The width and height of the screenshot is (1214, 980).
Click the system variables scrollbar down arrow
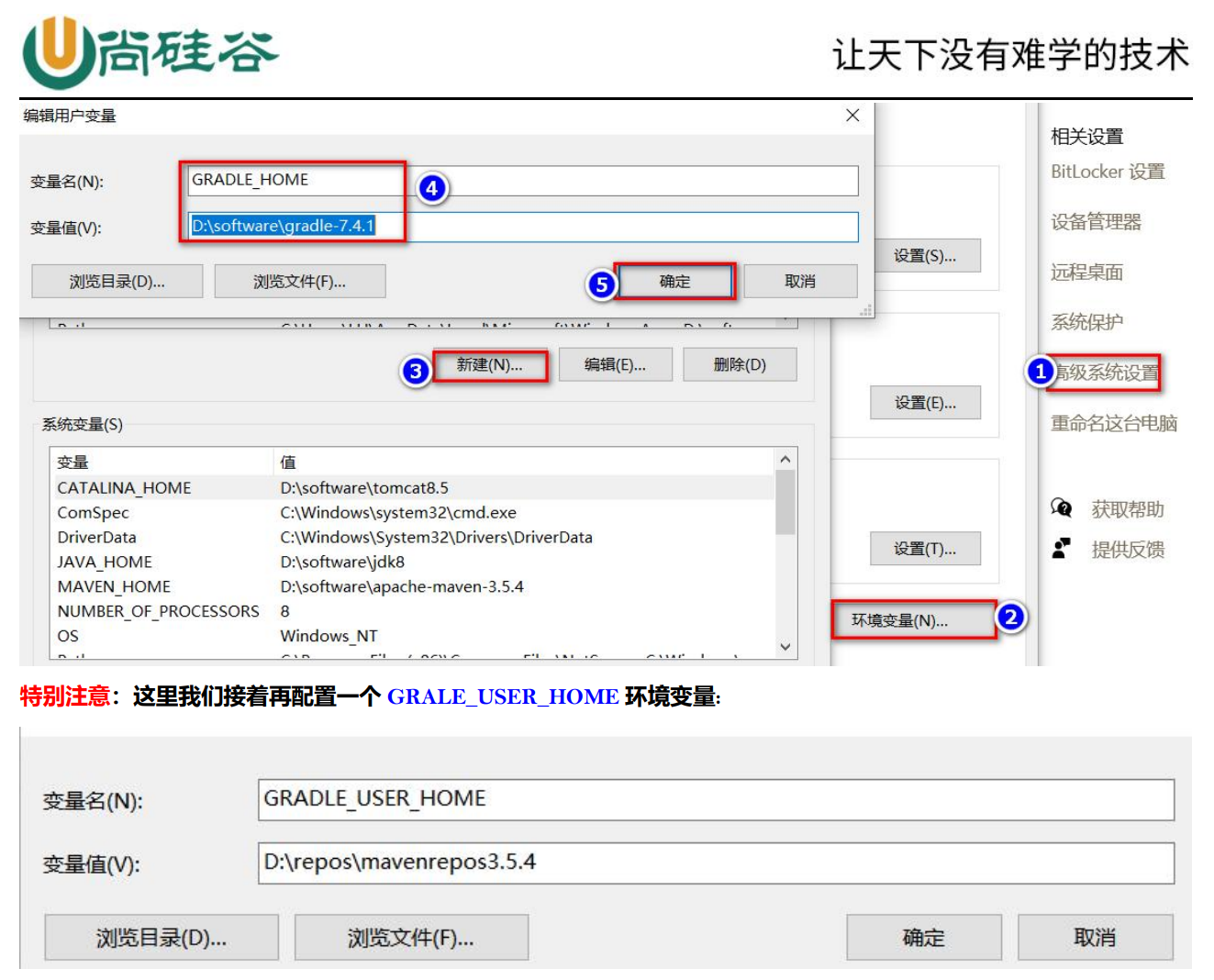(785, 647)
